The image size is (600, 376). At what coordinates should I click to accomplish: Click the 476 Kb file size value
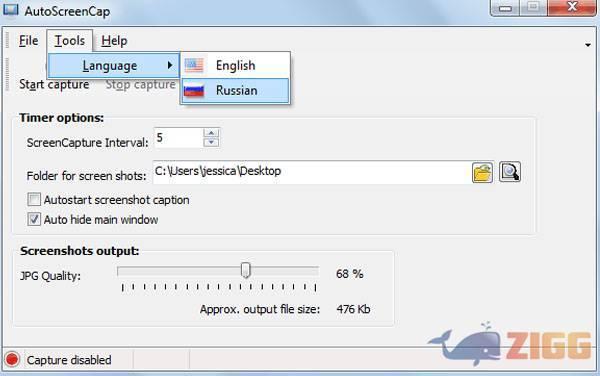[353, 309]
